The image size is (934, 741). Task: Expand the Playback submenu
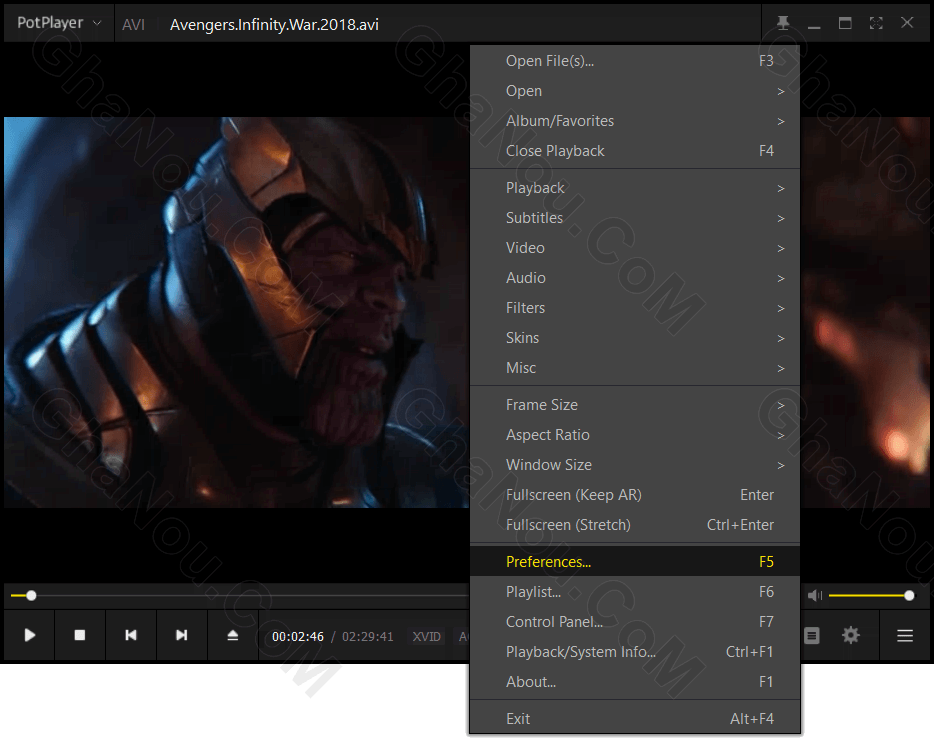[635, 188]
